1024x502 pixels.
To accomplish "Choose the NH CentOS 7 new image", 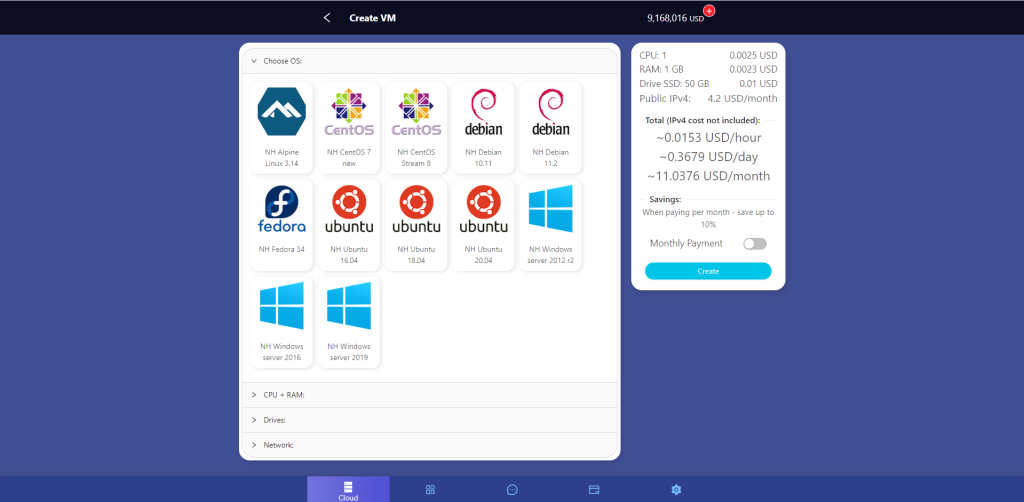I will click(348, 127).
